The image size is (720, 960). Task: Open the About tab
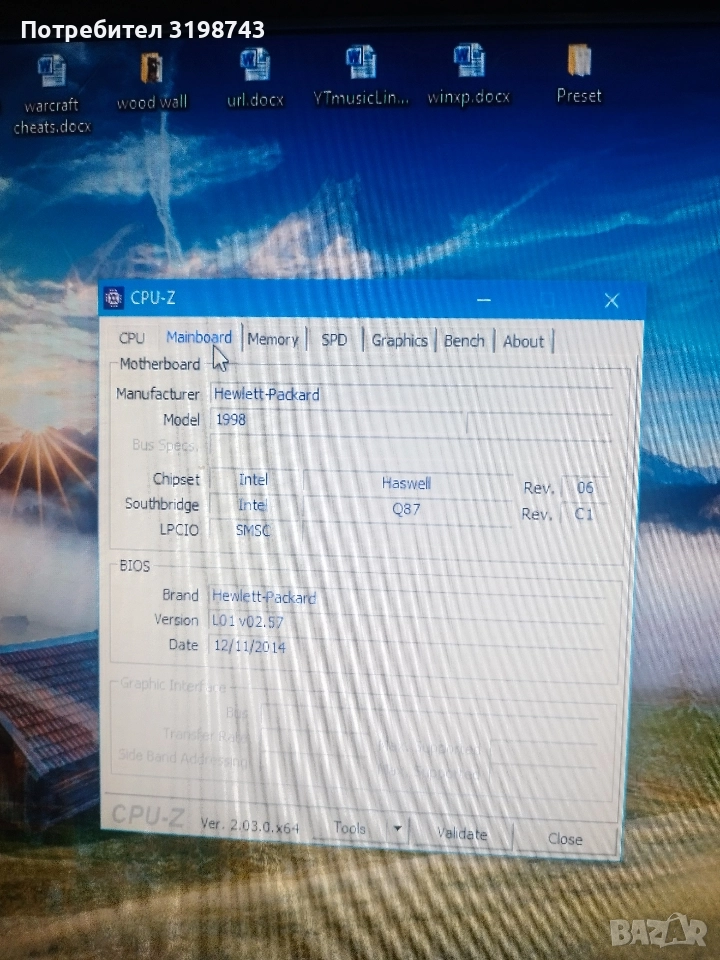coord(523,342)
